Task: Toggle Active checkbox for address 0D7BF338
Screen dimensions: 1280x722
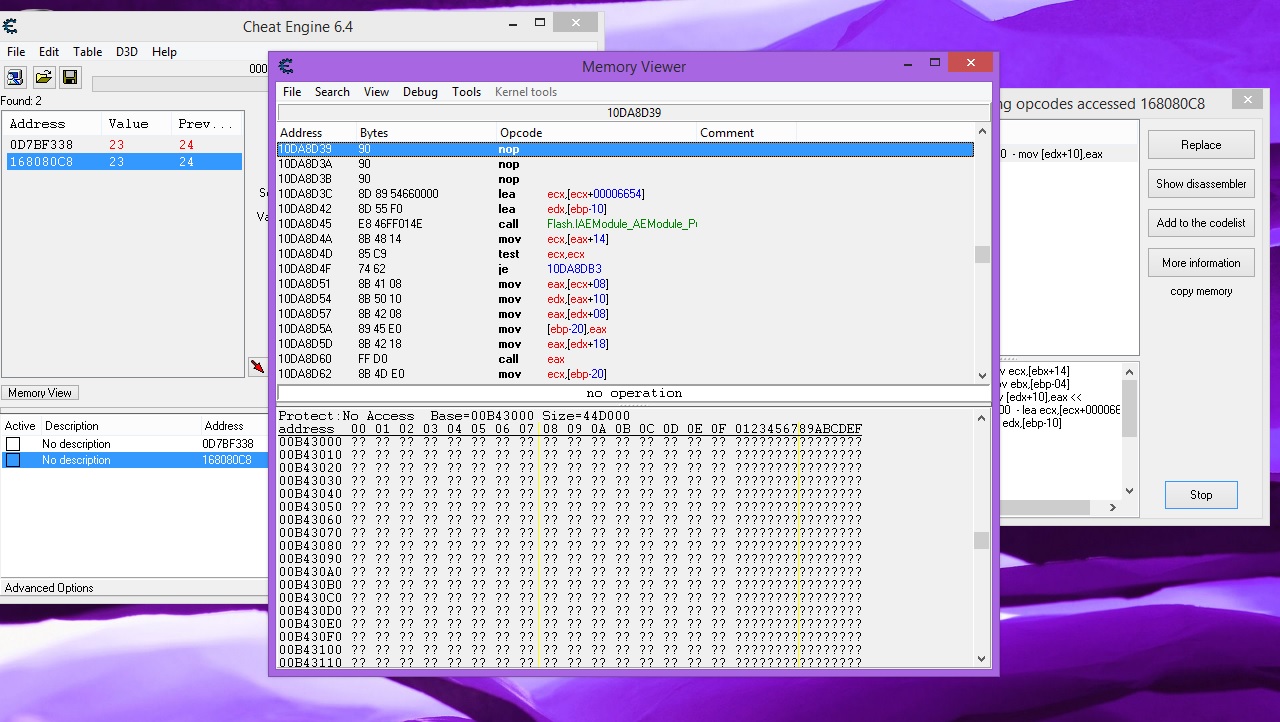Action: point(13,444)
